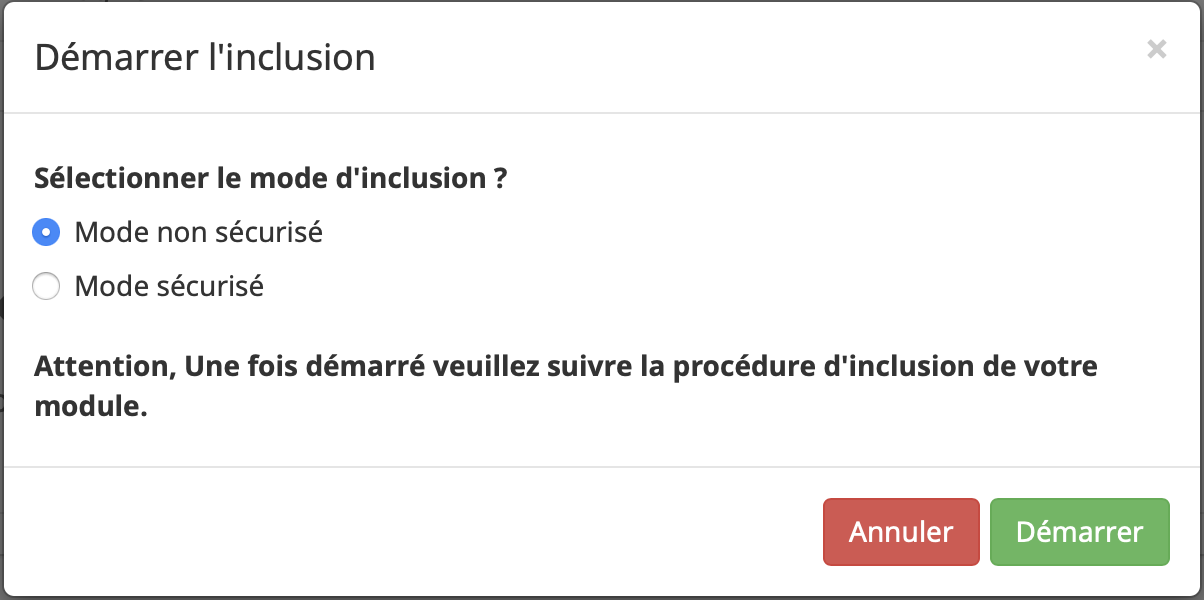Cancel the inclusion dialog
This screenshot has width=1204, height=600.
tap(900, 531)
